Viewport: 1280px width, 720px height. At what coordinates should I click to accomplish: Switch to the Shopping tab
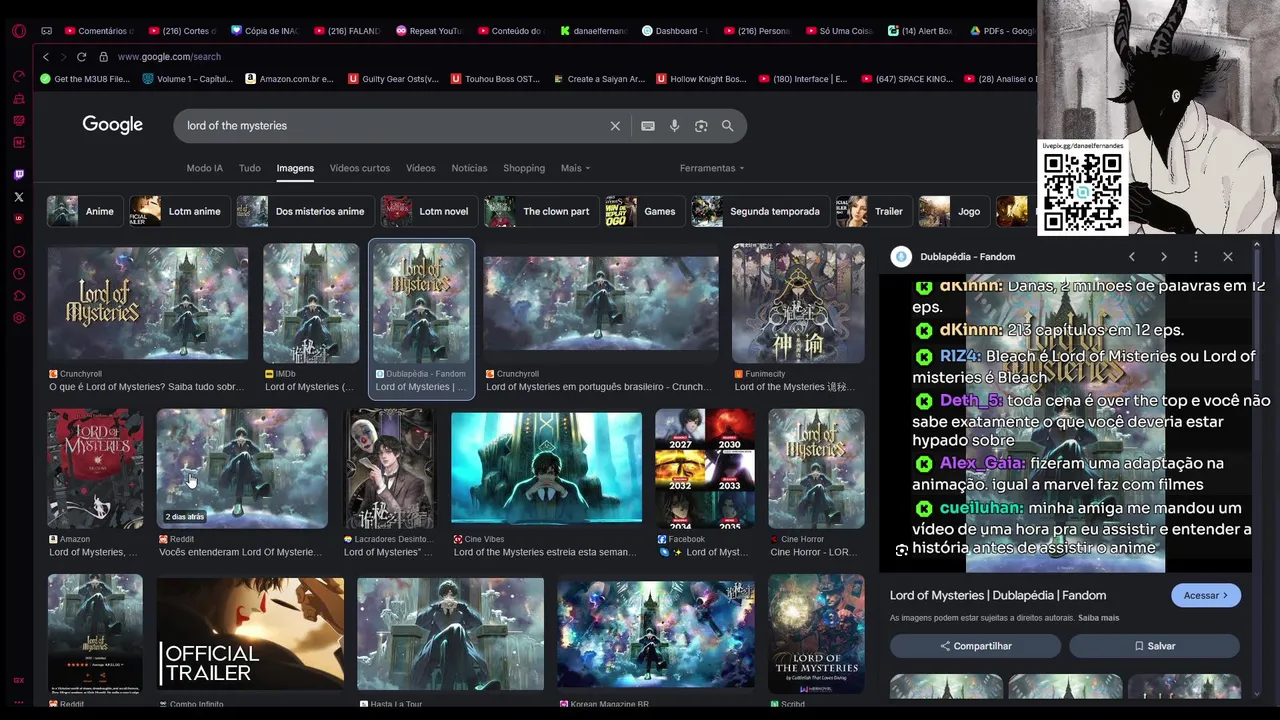point(524,168)
